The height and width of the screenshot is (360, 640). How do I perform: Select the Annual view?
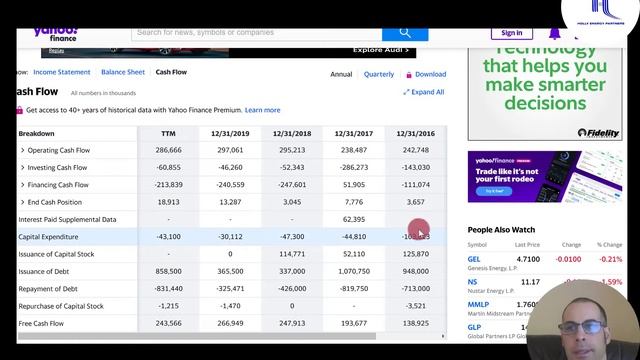pos(341,74)
